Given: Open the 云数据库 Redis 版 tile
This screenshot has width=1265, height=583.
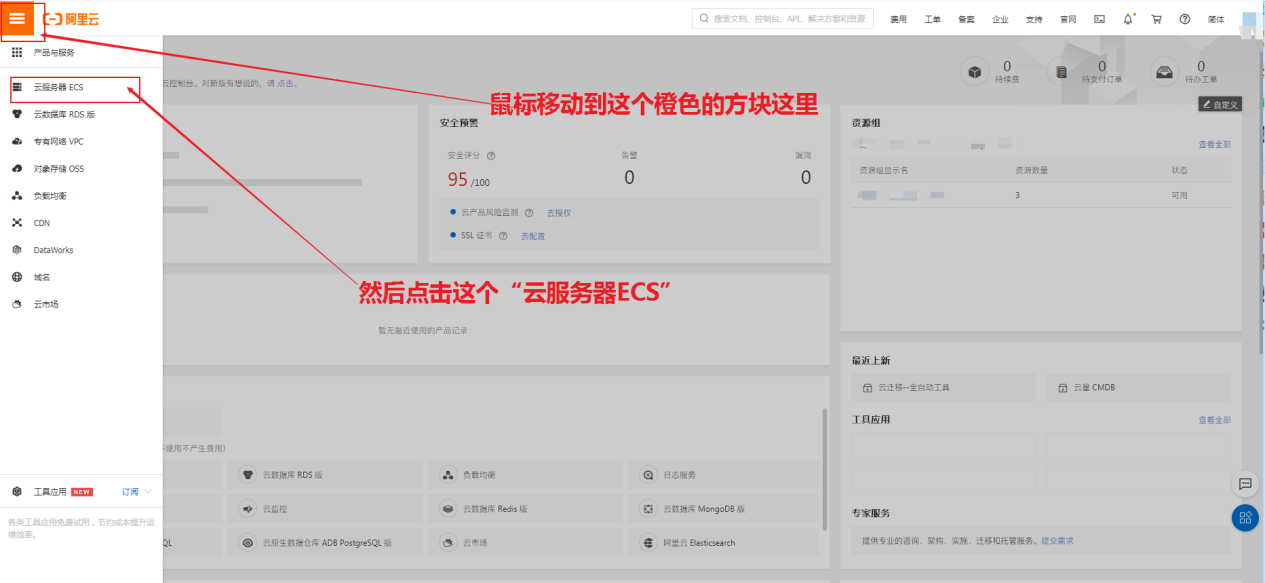Looking at the screenshot, I should click(x=526, y=509).
